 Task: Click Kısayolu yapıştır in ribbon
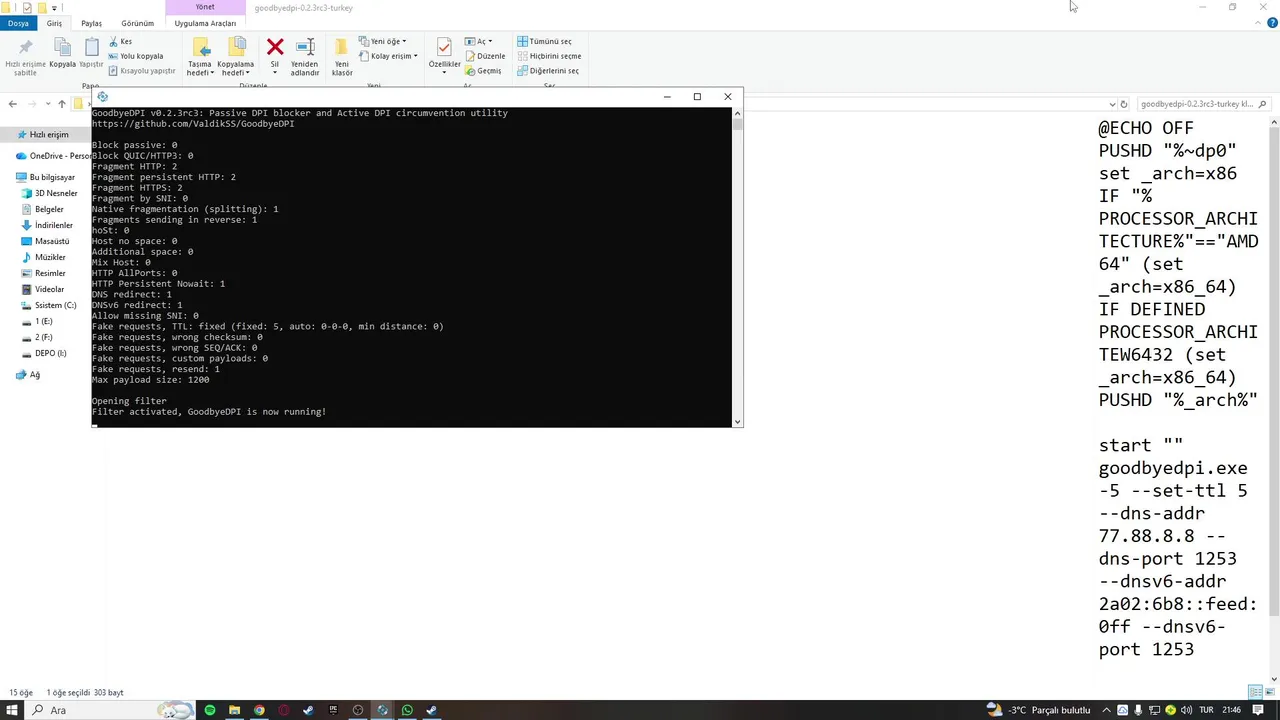click(142, 71)
